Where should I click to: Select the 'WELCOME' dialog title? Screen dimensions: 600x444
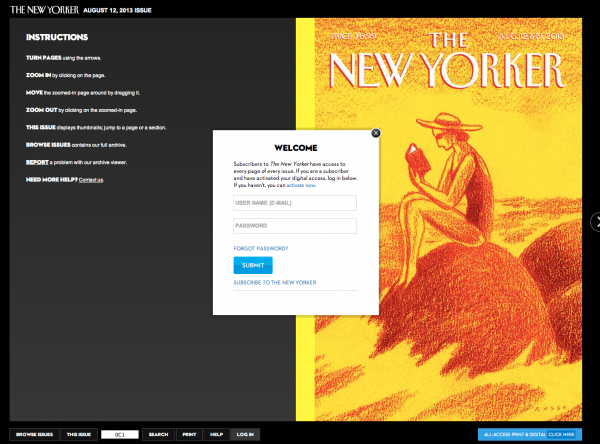pos(296,148)
